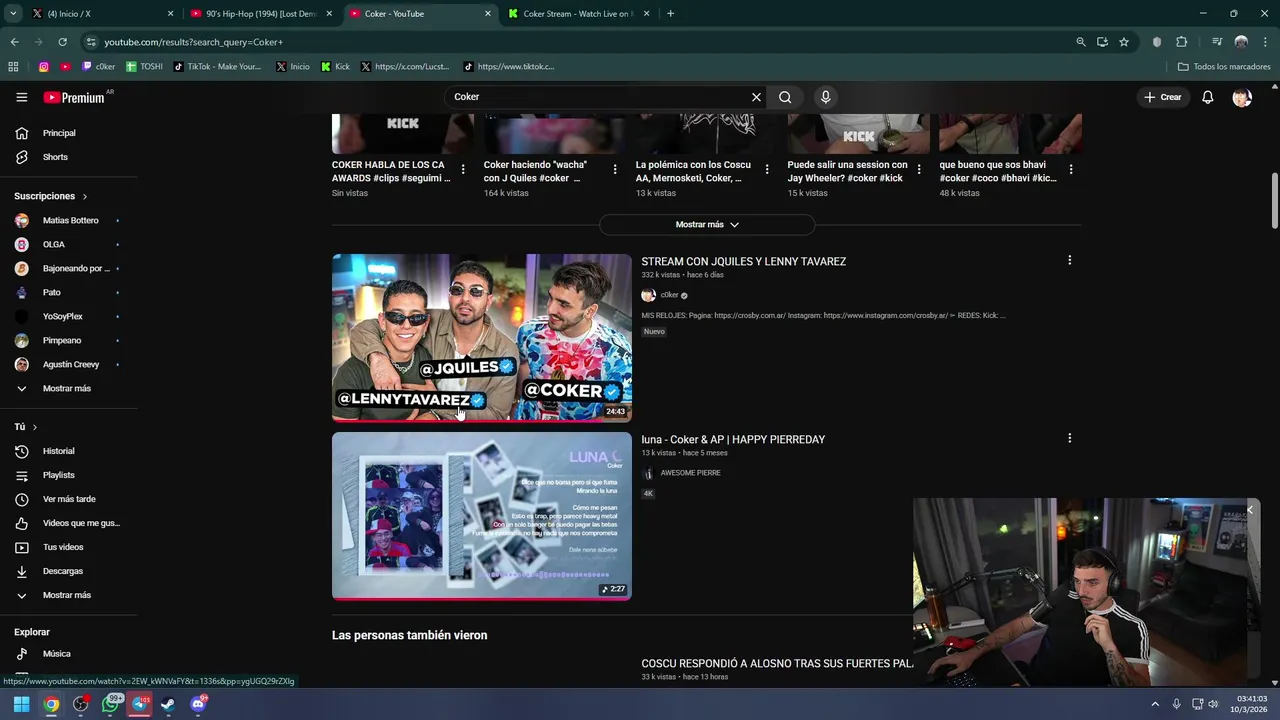Open Descargas in sidebar
The height and width of the screenshot is (720, 1280).
pos(63,571)
